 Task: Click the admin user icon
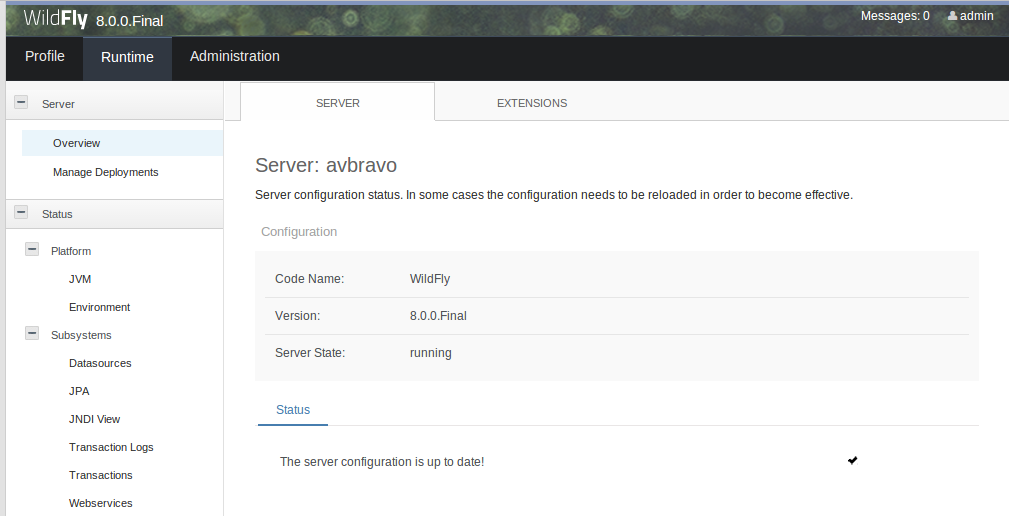click(952, 16)
